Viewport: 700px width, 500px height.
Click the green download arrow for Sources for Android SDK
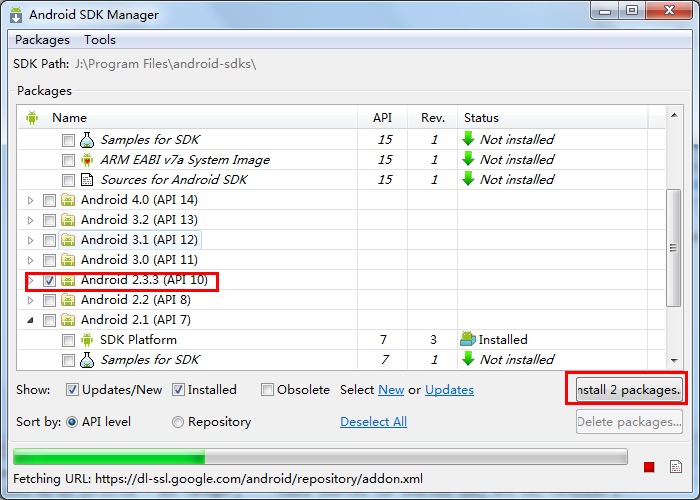click(x=468, y=179)
